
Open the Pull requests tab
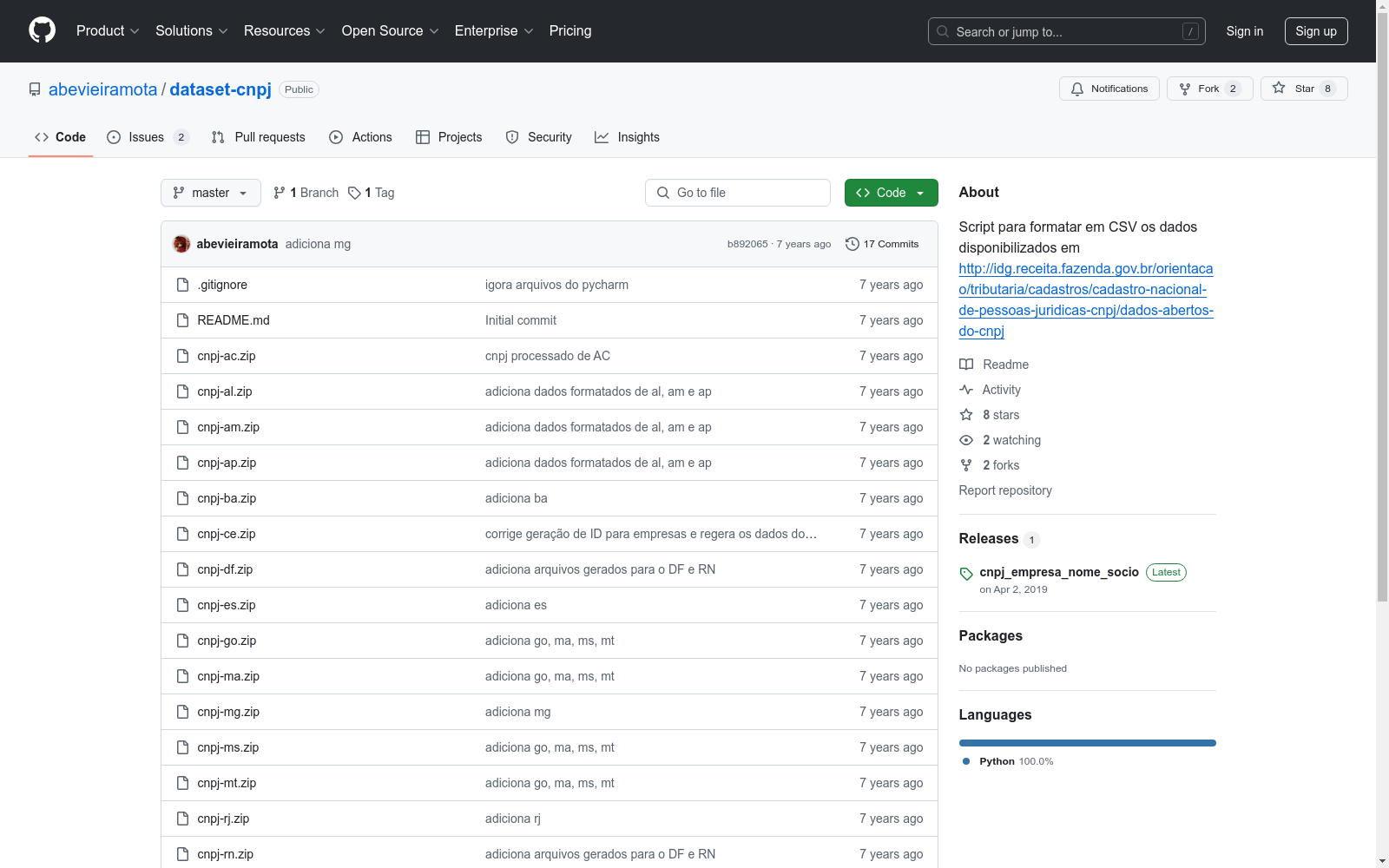(259, 137)
